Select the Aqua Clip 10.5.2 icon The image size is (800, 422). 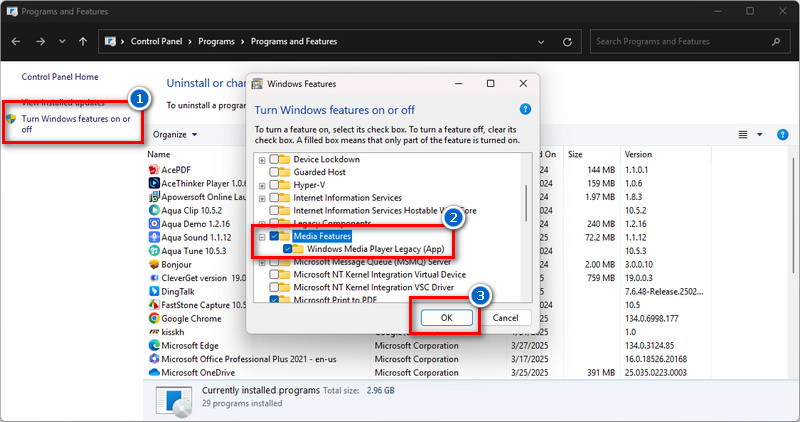[154, 210]
